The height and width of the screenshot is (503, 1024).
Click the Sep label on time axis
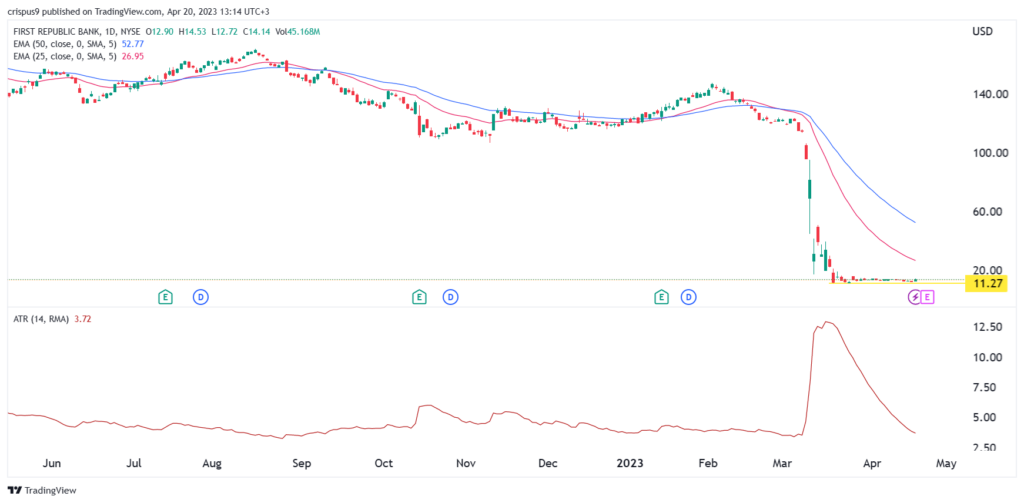point(301,463)
